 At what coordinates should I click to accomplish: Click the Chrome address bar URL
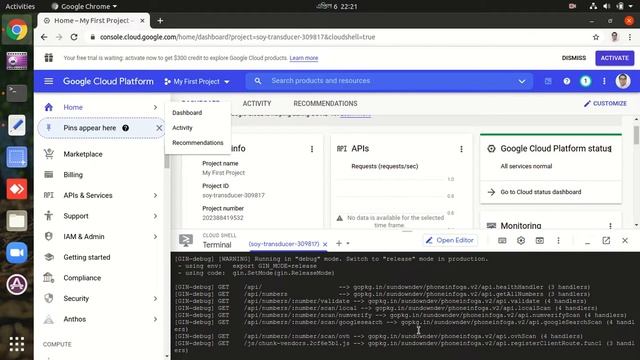point(238,37)
